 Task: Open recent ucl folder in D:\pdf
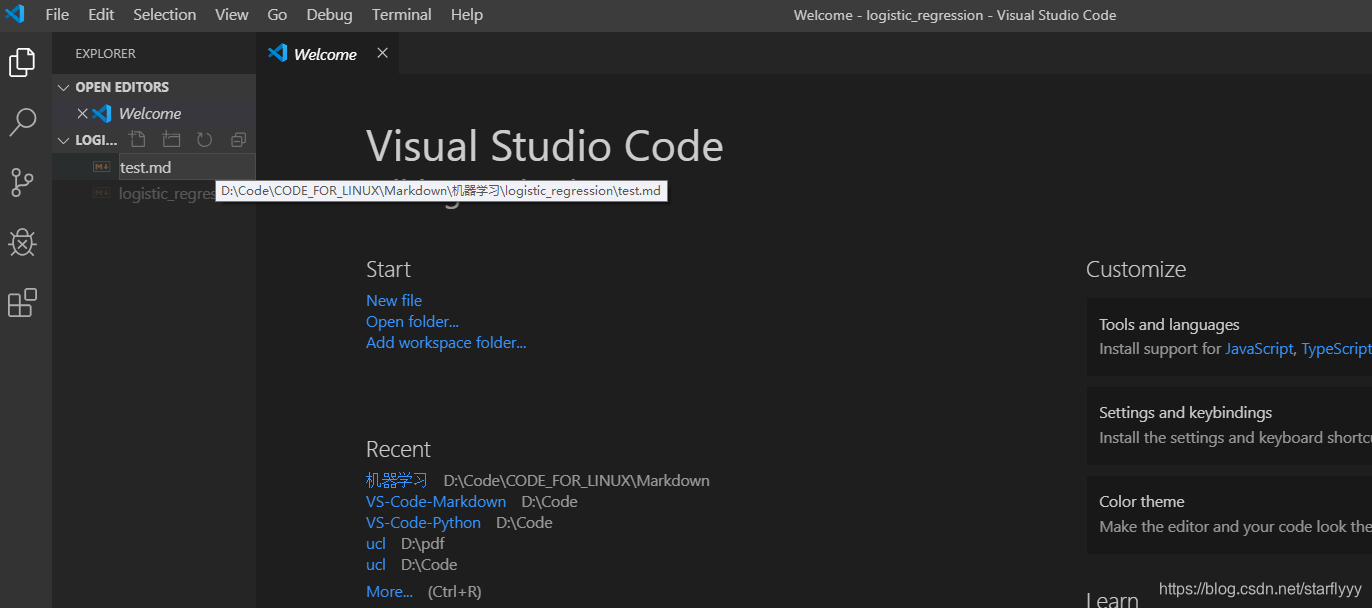(375, 543)
